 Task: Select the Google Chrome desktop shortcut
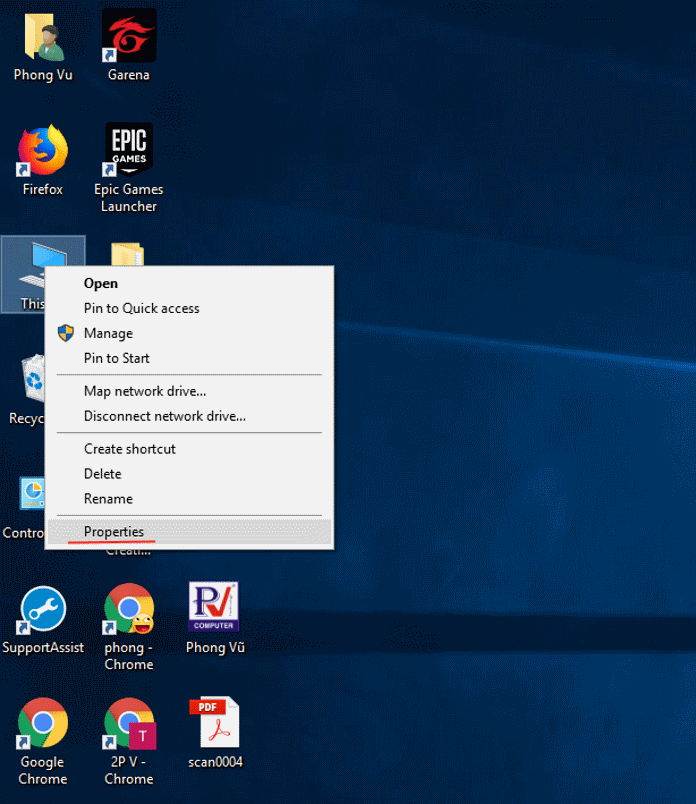42,725
